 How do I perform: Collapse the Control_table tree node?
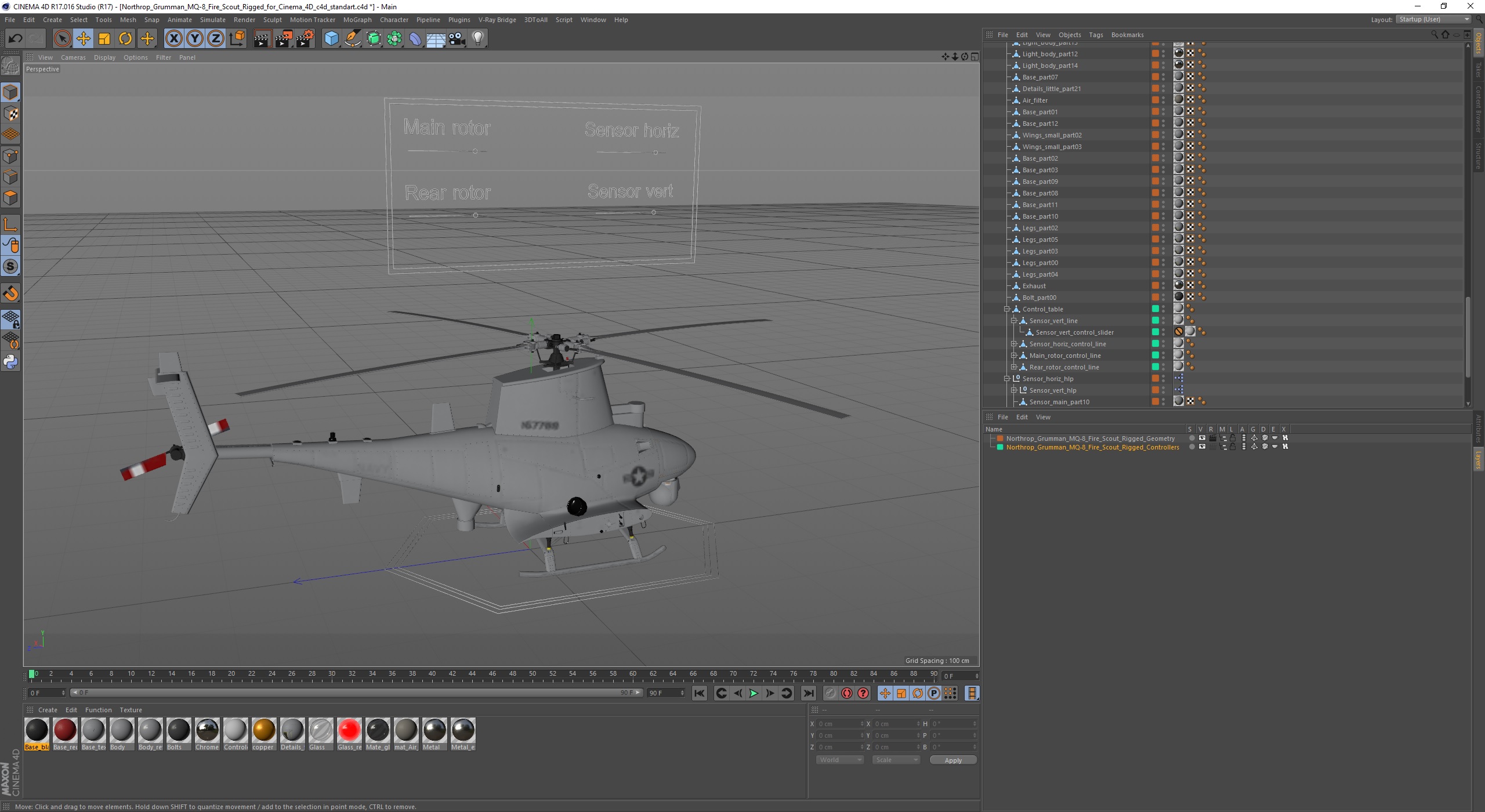pyautogui.click(x=1007, y=309)
